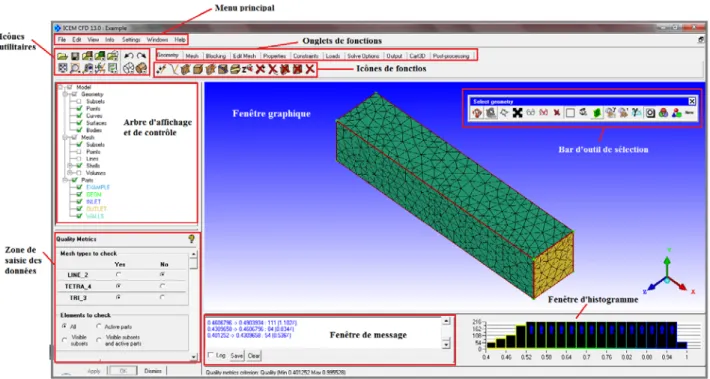Click the black cross icon in Select geometry toolbar

pos(517,113)
